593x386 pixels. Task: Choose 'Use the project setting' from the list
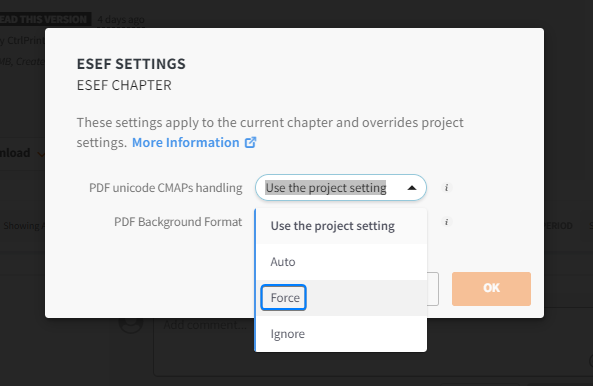tap(342, 226)
